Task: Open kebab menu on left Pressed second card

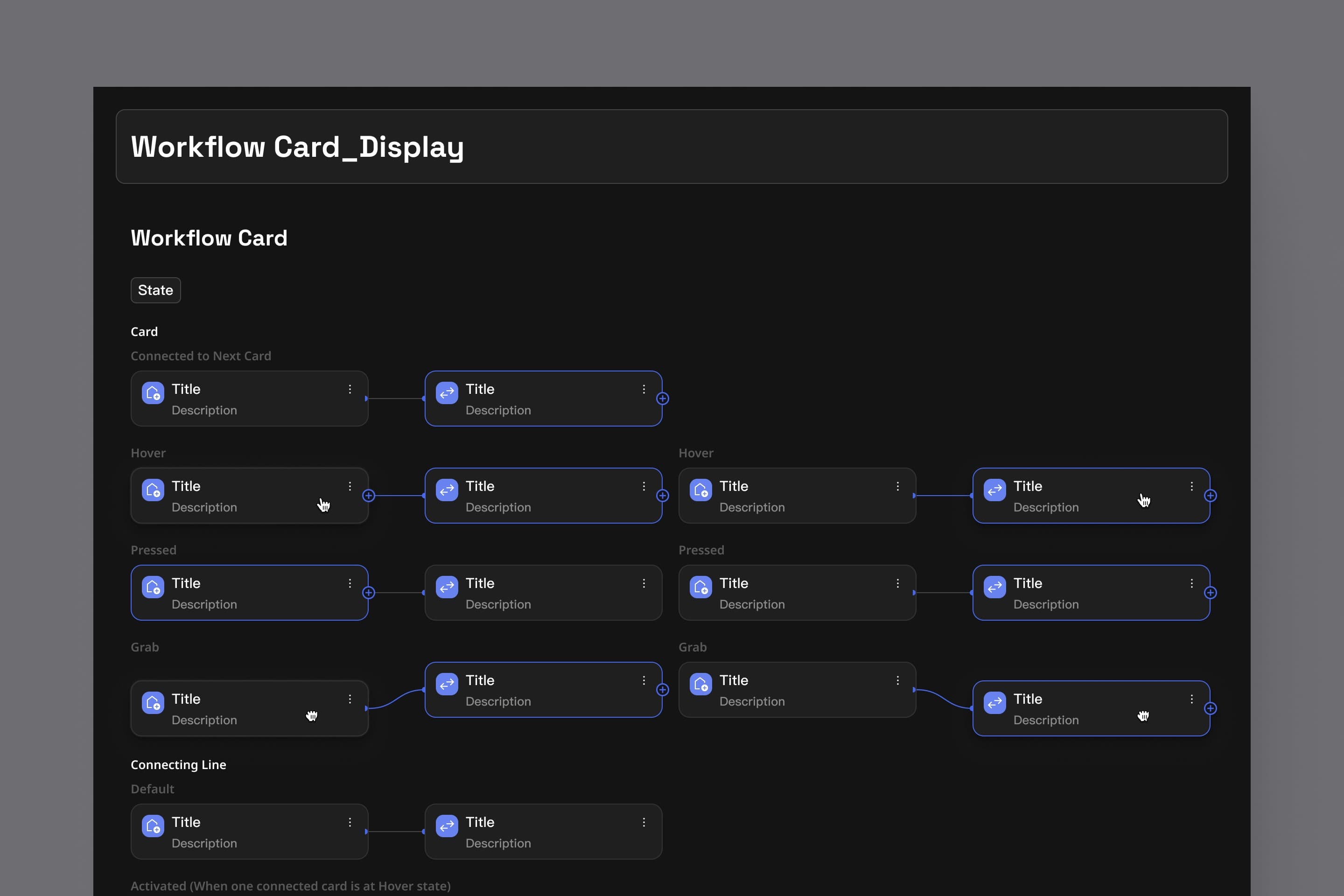Action: pyautogui.click(x=644, y=583)
